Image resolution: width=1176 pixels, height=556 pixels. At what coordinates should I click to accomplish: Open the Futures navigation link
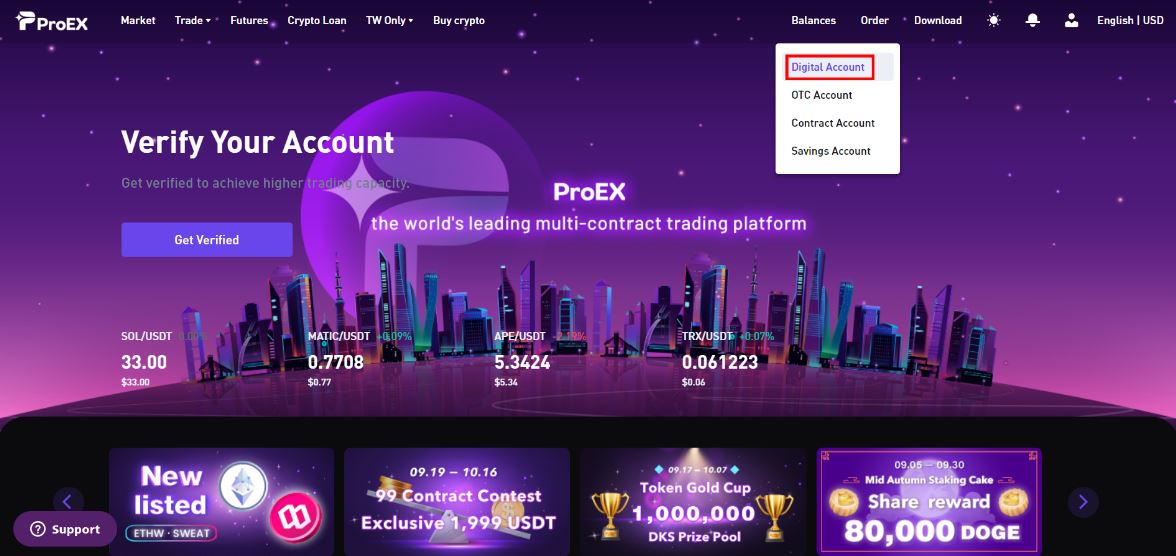point(249,20)
